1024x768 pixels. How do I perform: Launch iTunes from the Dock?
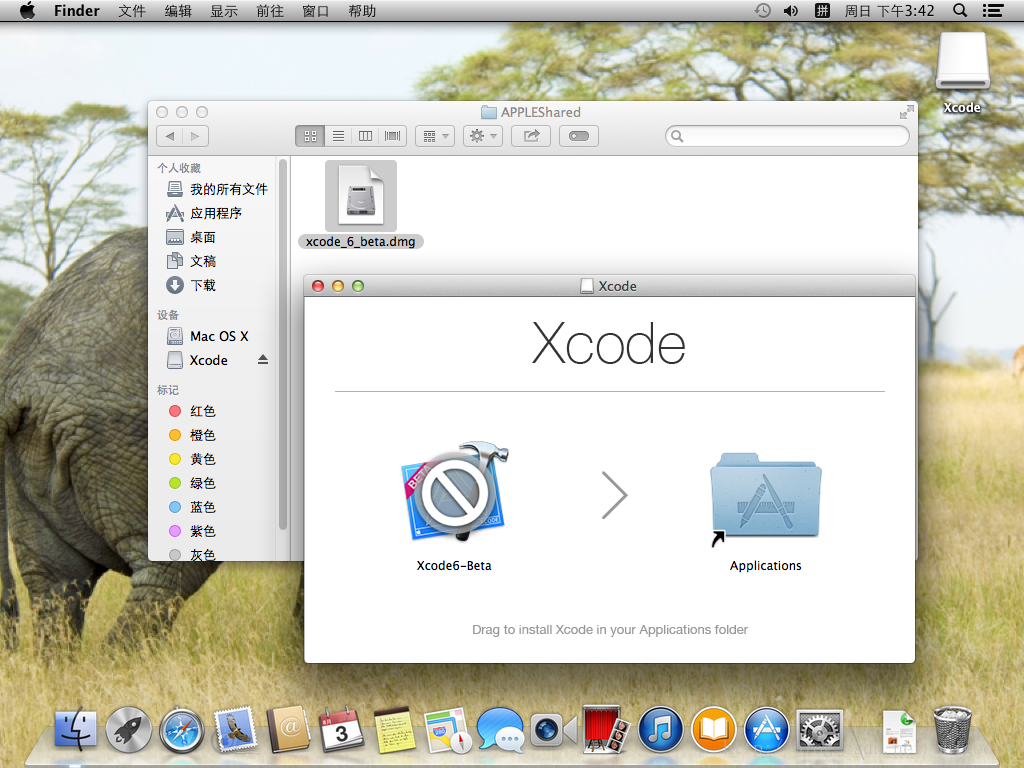point(660,729)
